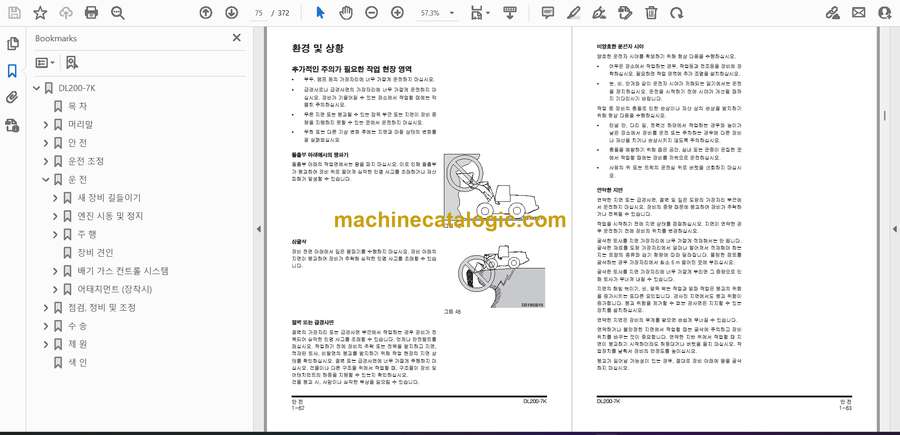The height and width of the screenshot is (435, 900).
Task: Expand the 수 송 bookmark
Action: (46, 326)
